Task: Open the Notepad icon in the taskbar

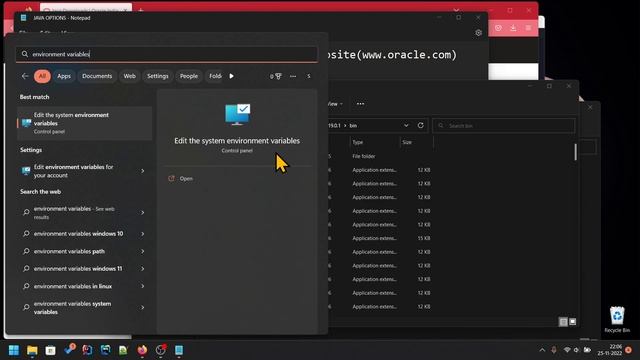Action: pyautogui.click(x=179, y=350)
